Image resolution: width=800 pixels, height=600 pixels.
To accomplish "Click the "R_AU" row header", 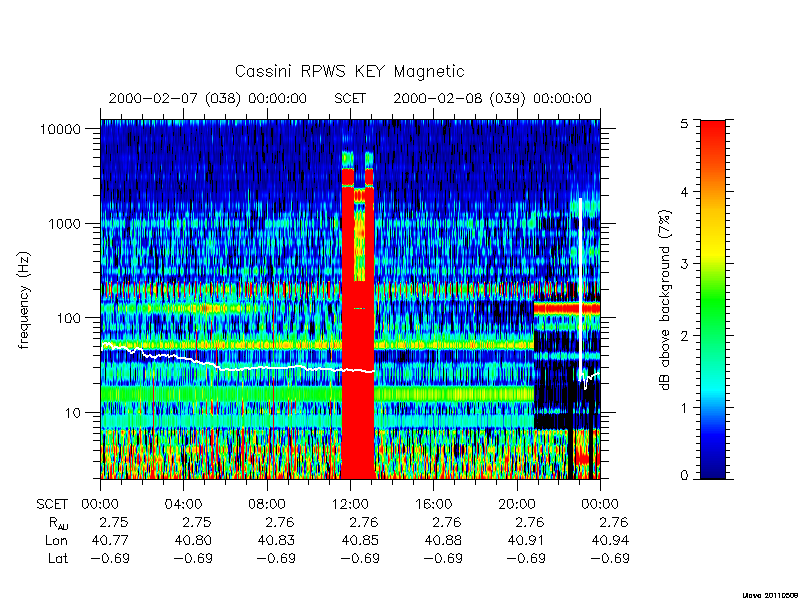I will pos(58,523).
